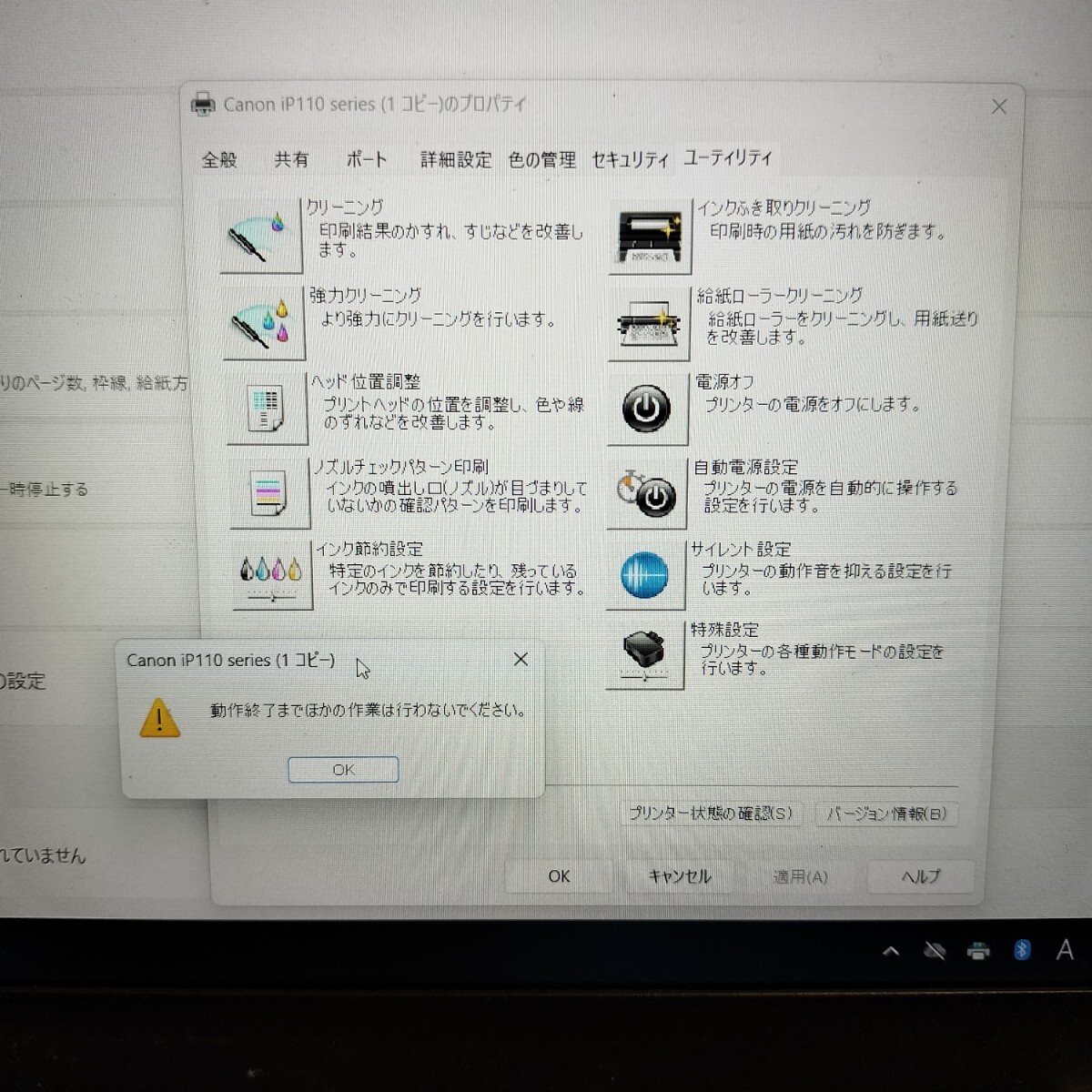Open 自動電源設定 auto power settings
1092x1092 pixels.
click(x=646, y=494)
